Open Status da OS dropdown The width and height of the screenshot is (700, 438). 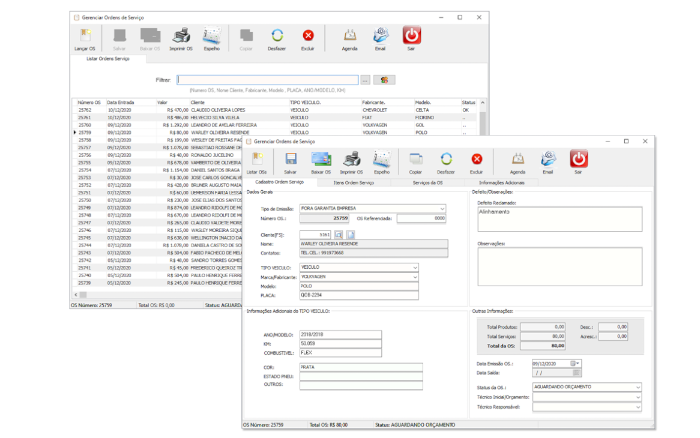638,387
